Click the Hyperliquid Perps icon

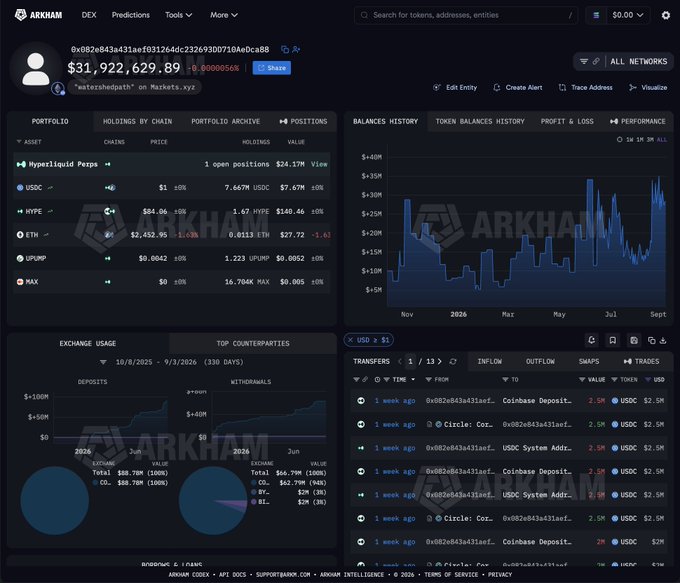pyautogui.click(x=21, y=164)
